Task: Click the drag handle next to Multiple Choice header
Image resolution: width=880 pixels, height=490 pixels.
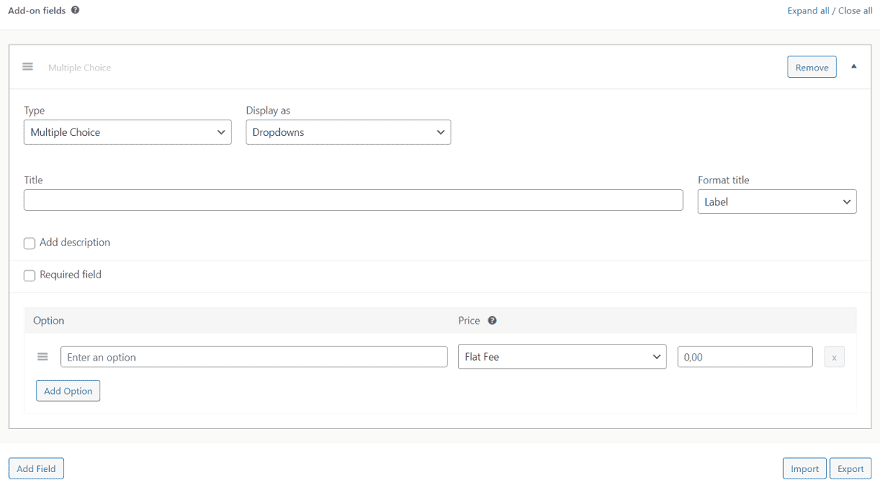Action: (28, 67)
